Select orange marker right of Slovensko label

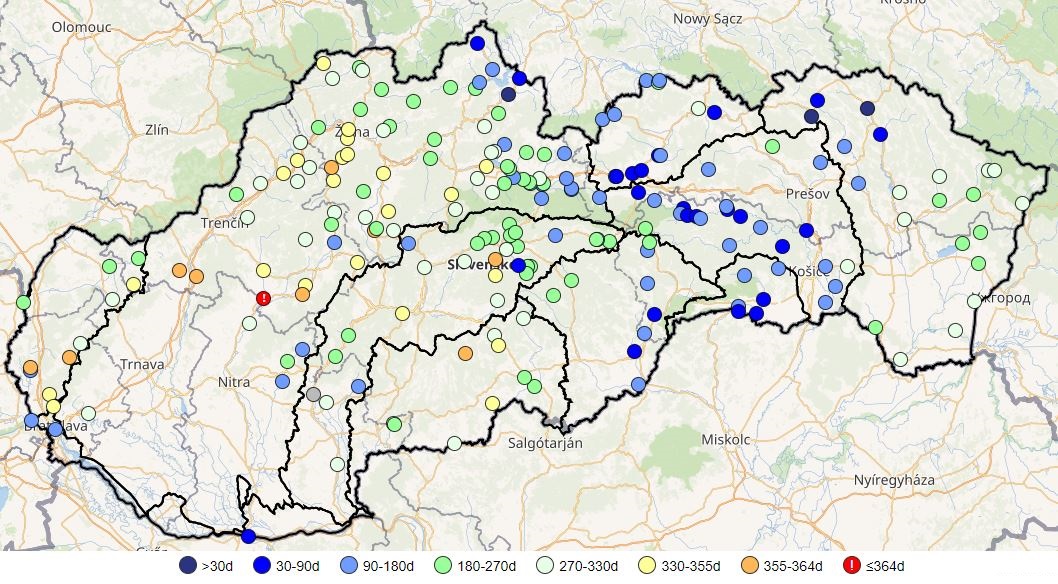(495, 259)
